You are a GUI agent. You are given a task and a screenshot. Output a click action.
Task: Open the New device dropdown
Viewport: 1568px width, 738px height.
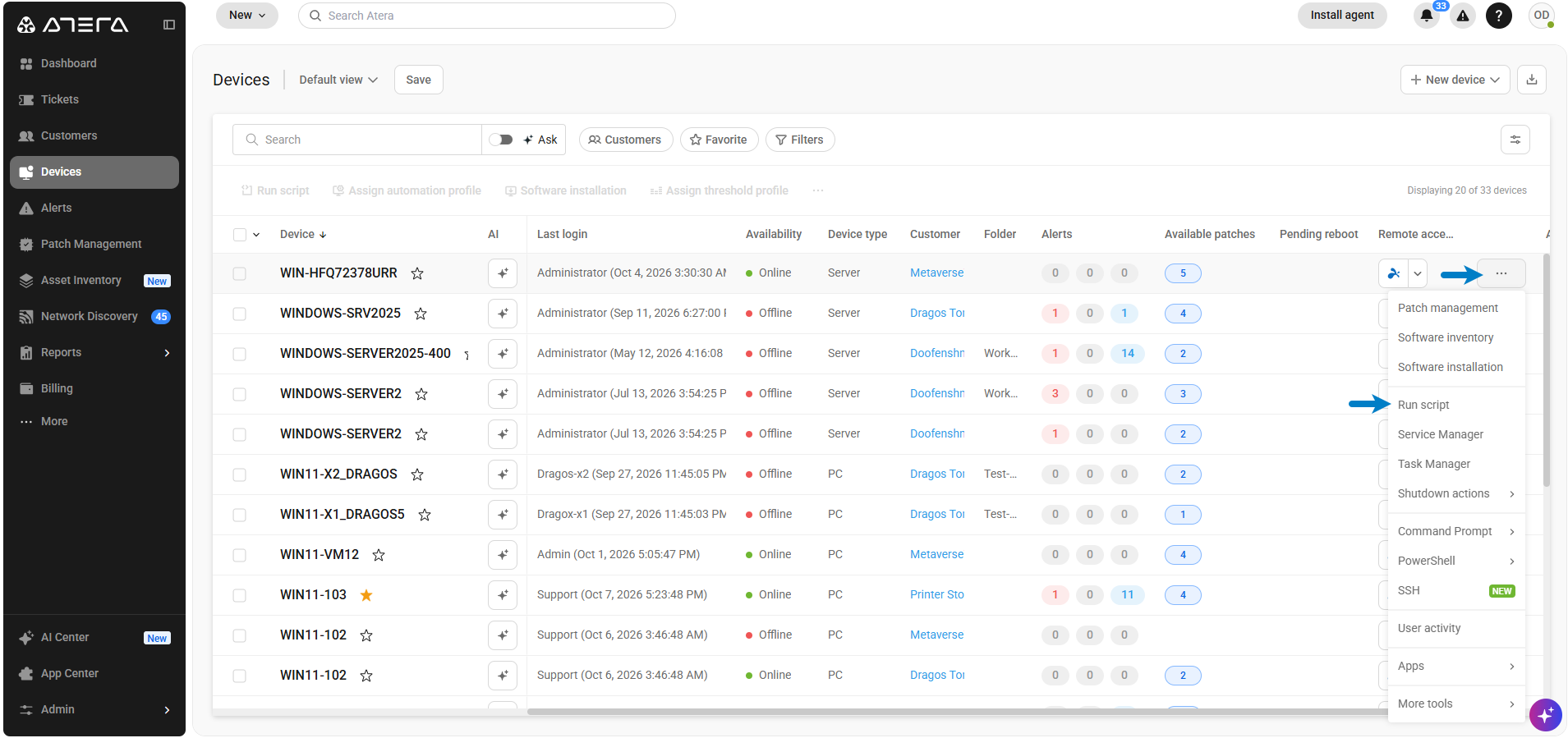pyautogui.click(x=1455, y=80)
